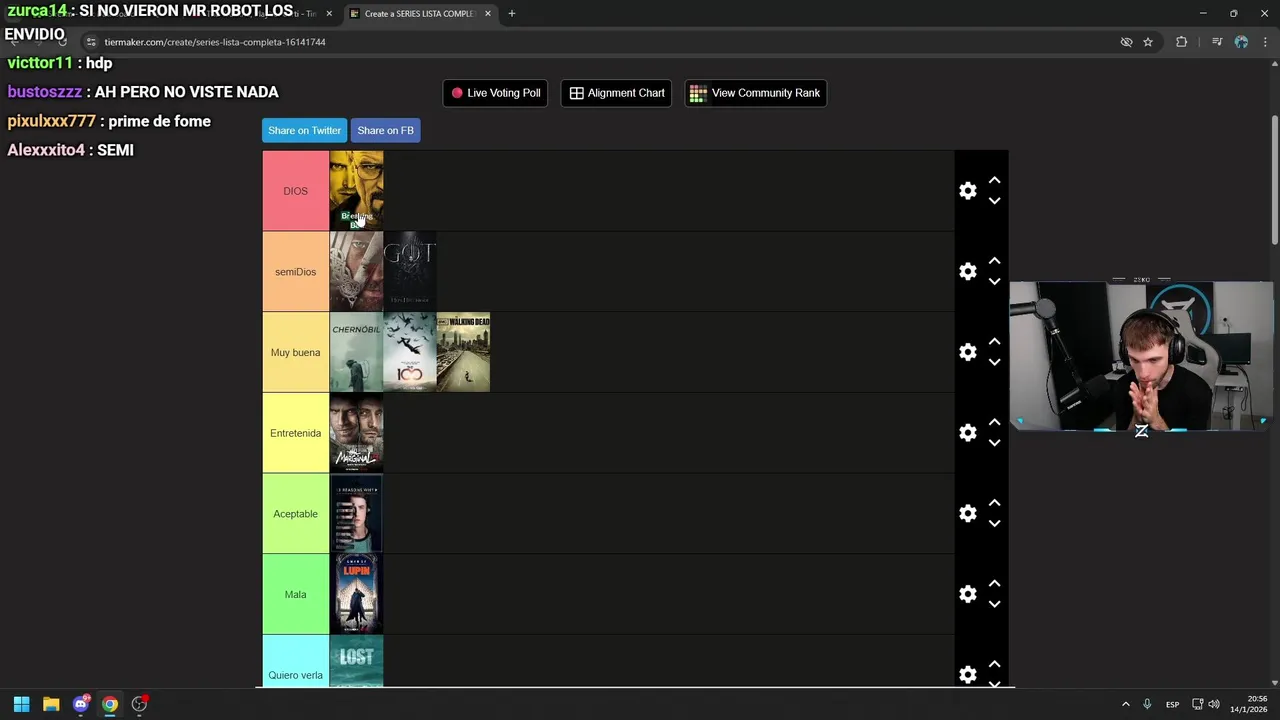Move Mala tier up with arrow
Screen dimensions: 1280x720
[x=994, y=584]
